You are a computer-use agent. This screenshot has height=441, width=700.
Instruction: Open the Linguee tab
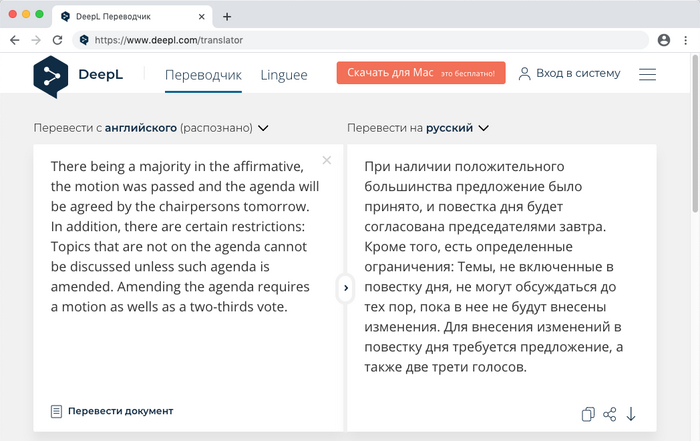point(284,74)
